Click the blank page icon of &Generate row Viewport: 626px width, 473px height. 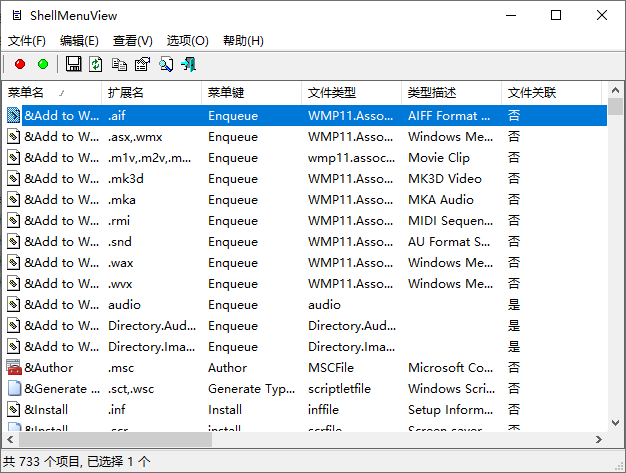point(14,388)
